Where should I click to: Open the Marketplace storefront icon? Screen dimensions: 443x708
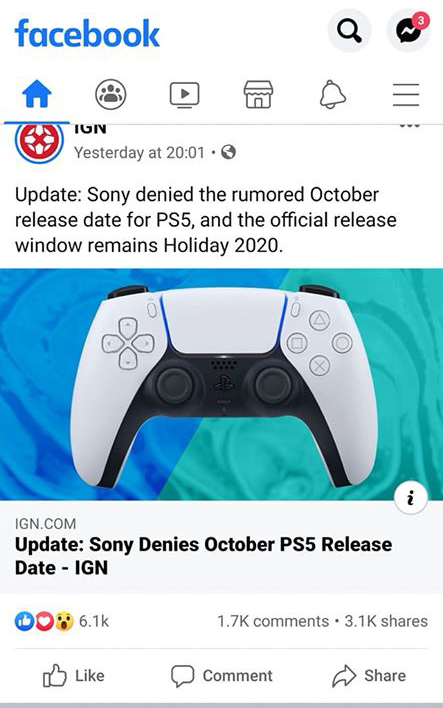(258, 95)
